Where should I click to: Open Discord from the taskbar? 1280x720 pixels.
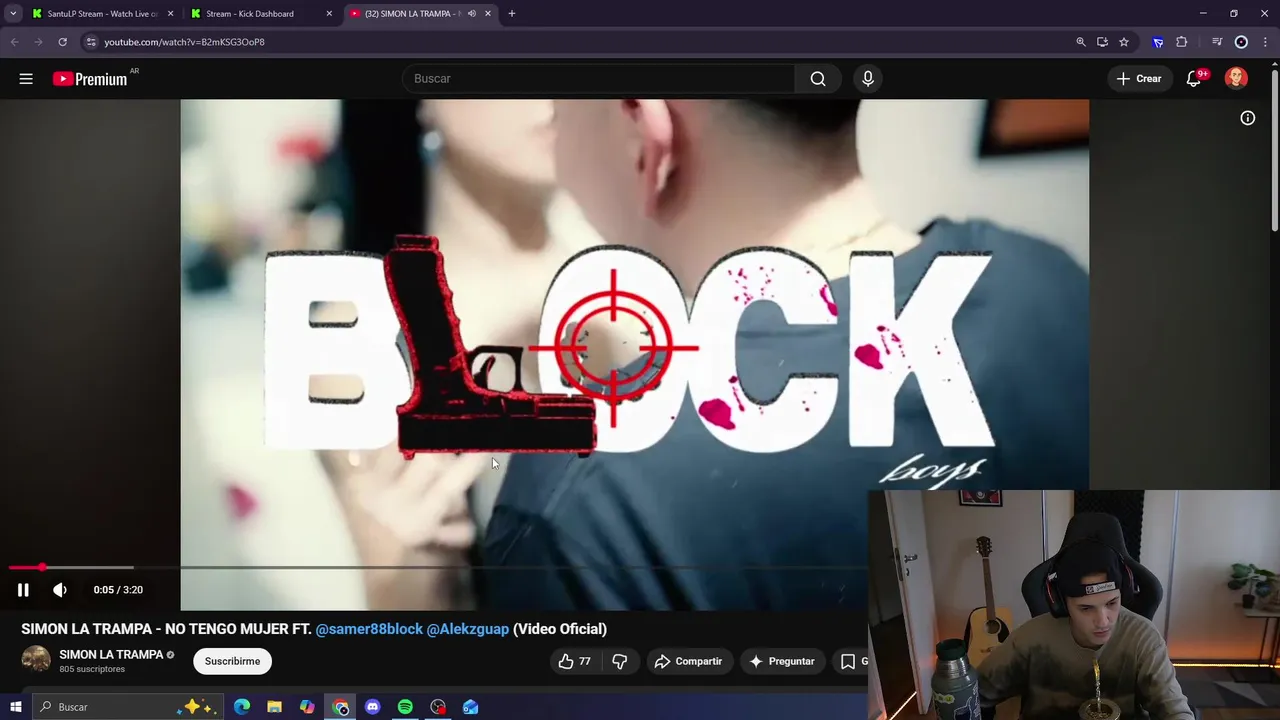click(373, 707)
